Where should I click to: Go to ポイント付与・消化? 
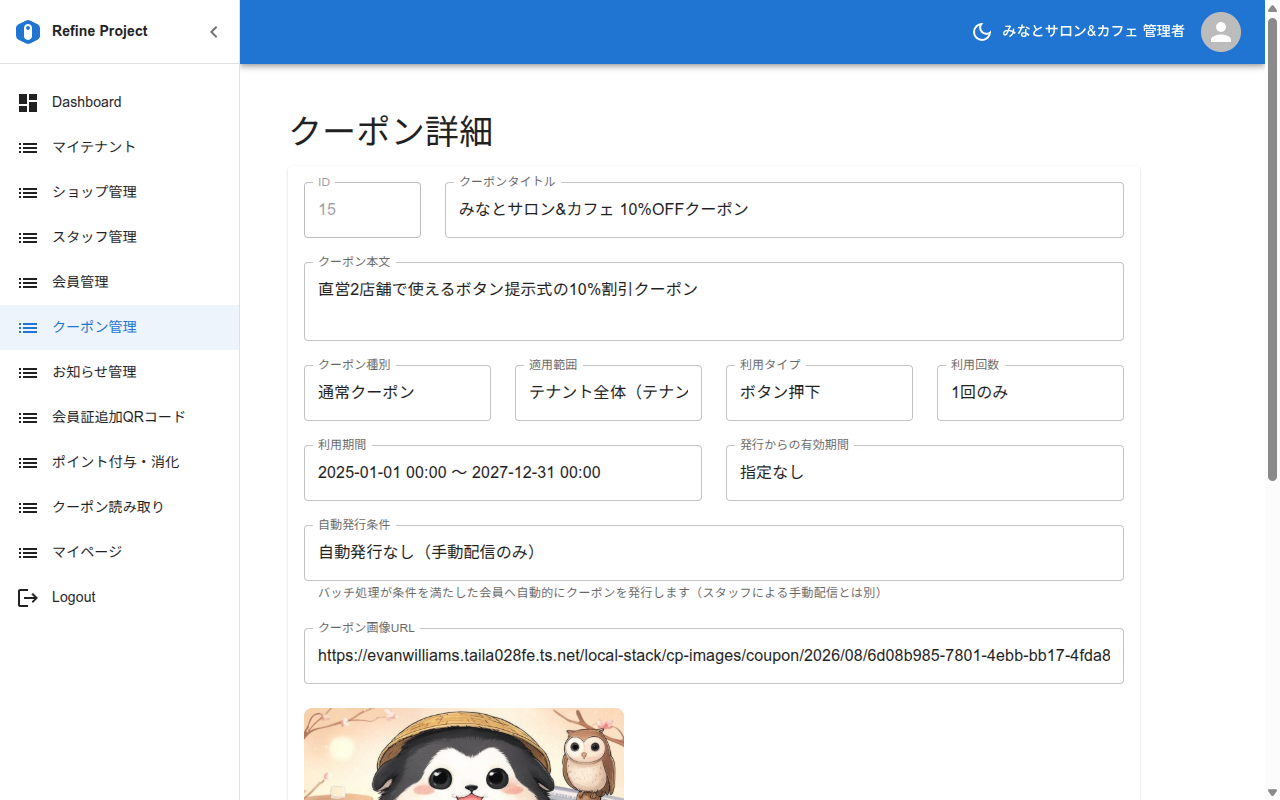point(120,462)
